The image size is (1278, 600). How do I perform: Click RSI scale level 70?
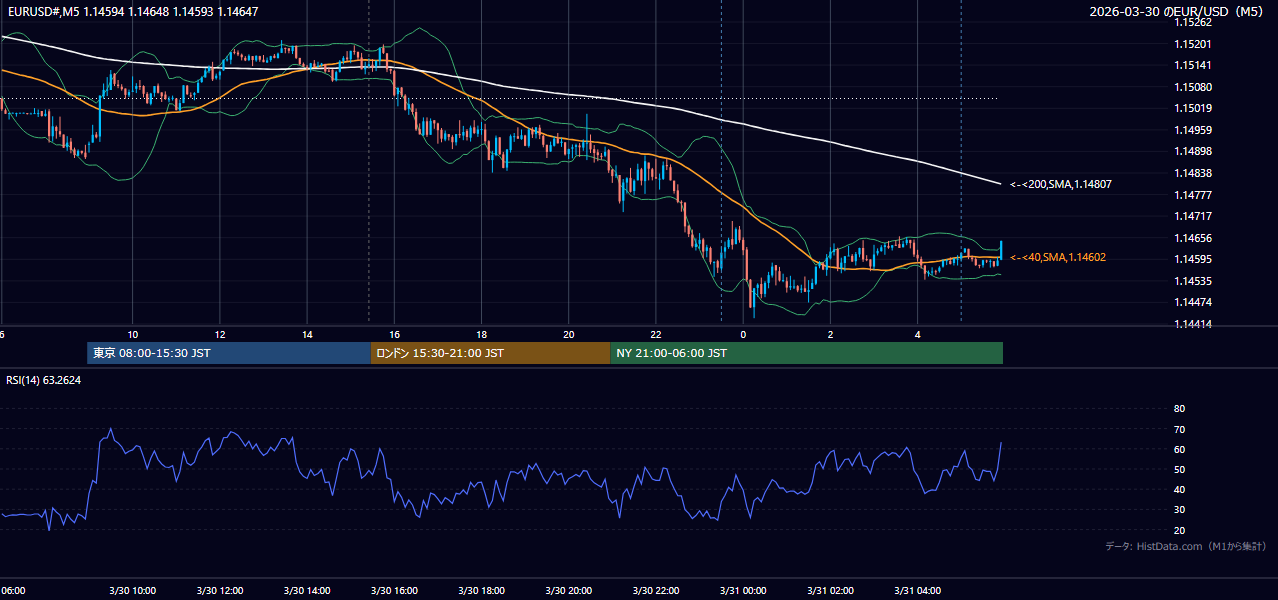(1179, 429)
